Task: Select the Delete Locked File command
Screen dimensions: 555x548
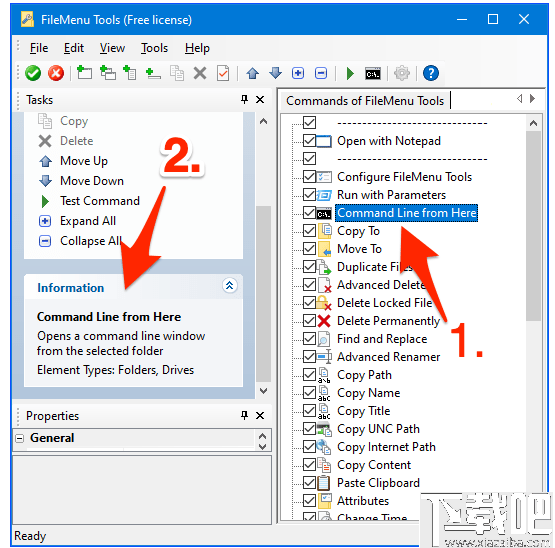Action: [x=385, y=303]
